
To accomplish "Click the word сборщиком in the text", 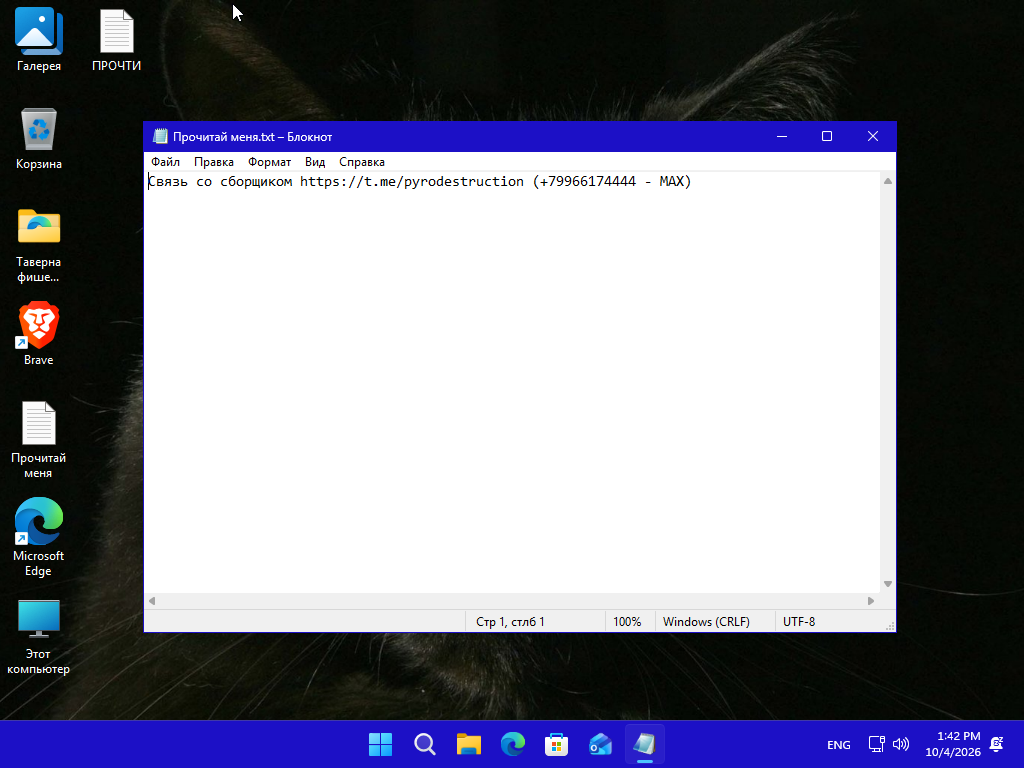I will (x=256, y=182).
